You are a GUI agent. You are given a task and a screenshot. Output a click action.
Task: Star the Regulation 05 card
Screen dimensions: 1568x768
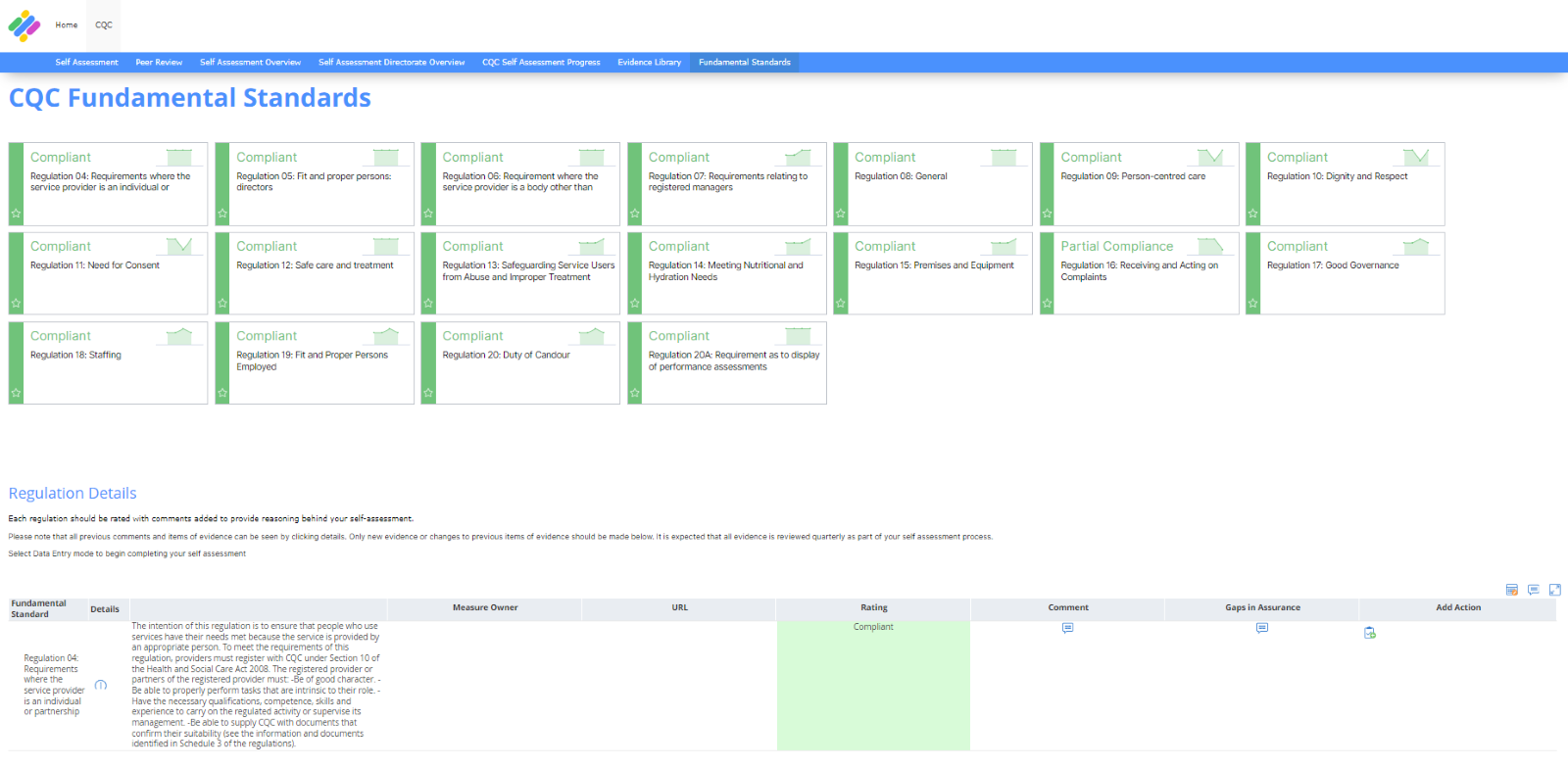[222, 213]
